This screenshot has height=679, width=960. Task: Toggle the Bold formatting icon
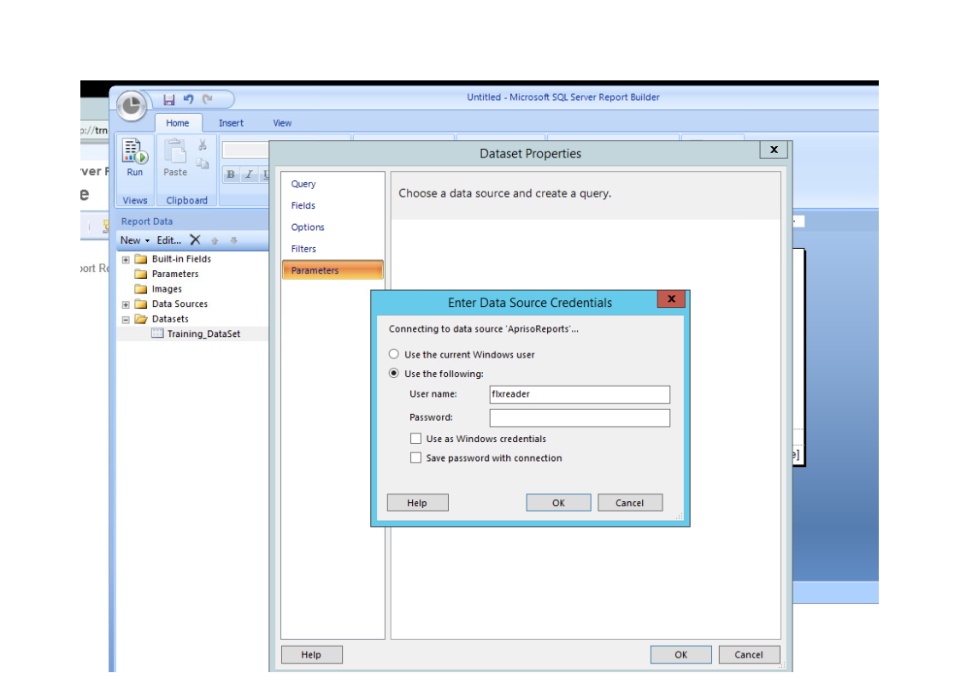click(231, 174)
